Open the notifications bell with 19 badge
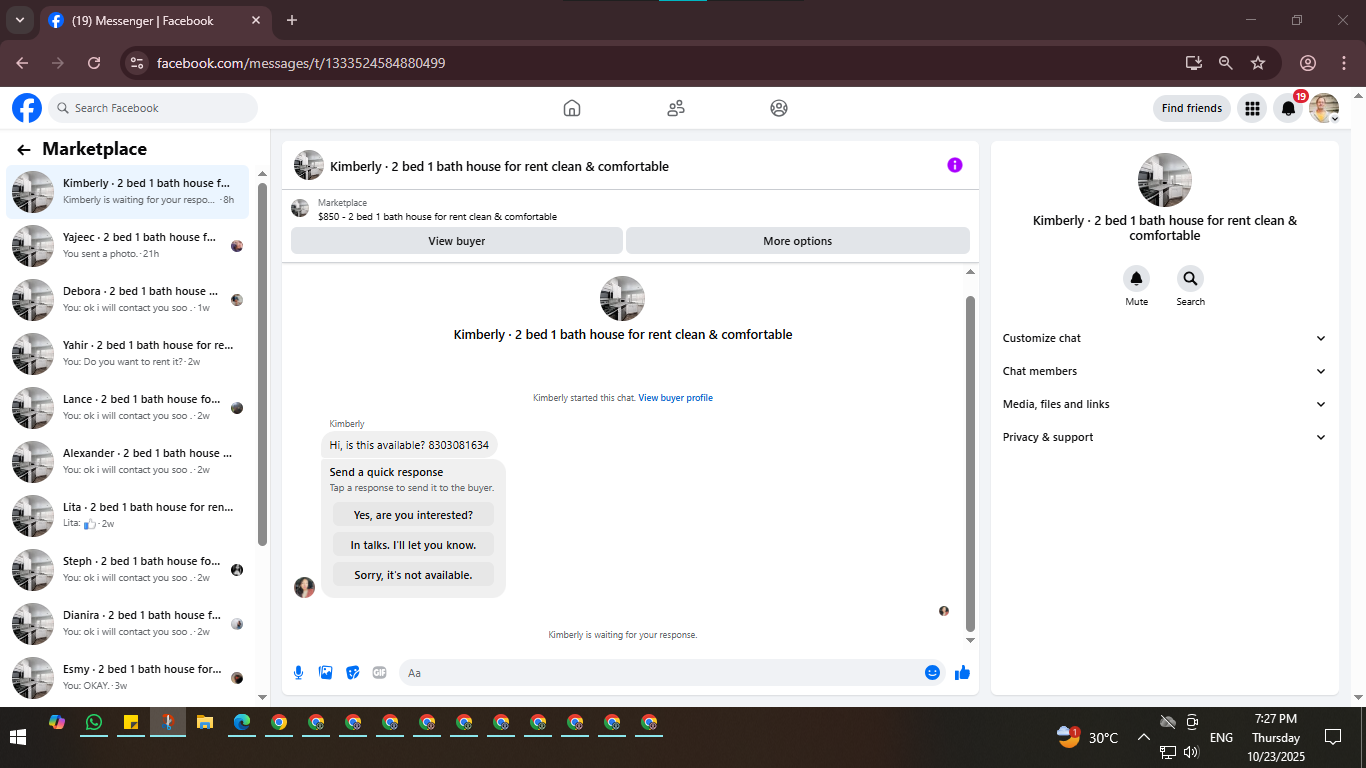The image size is (1366, 768). pyautogui.click(x=1289, y=108)
